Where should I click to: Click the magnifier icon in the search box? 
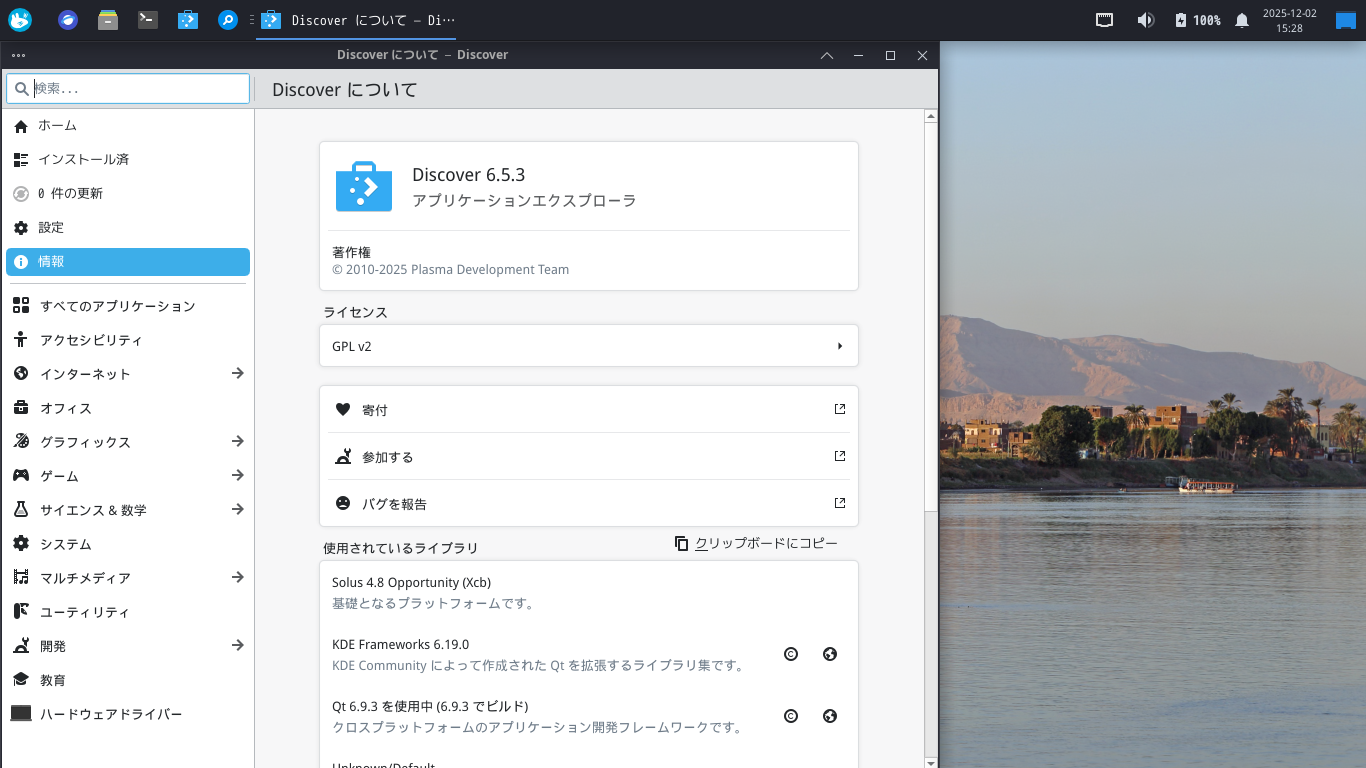point(21,88)
